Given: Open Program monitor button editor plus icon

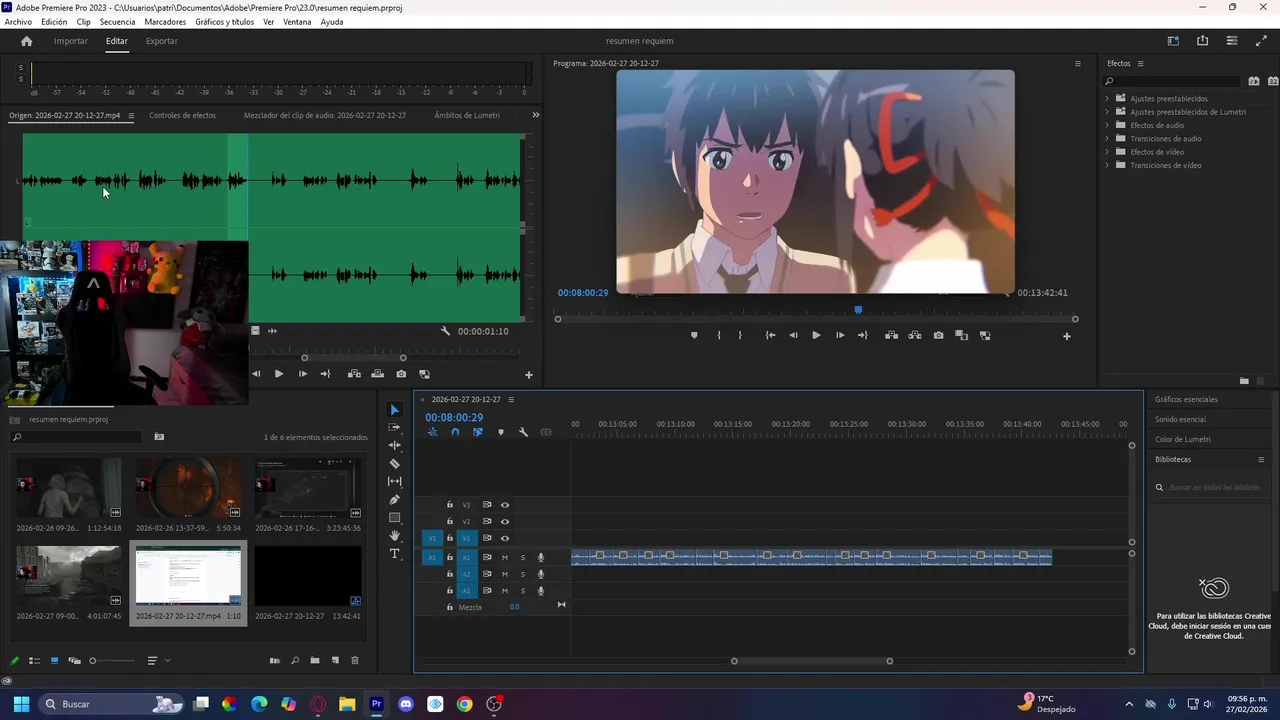Looking at the screenshot, I should pos(1066,336).
